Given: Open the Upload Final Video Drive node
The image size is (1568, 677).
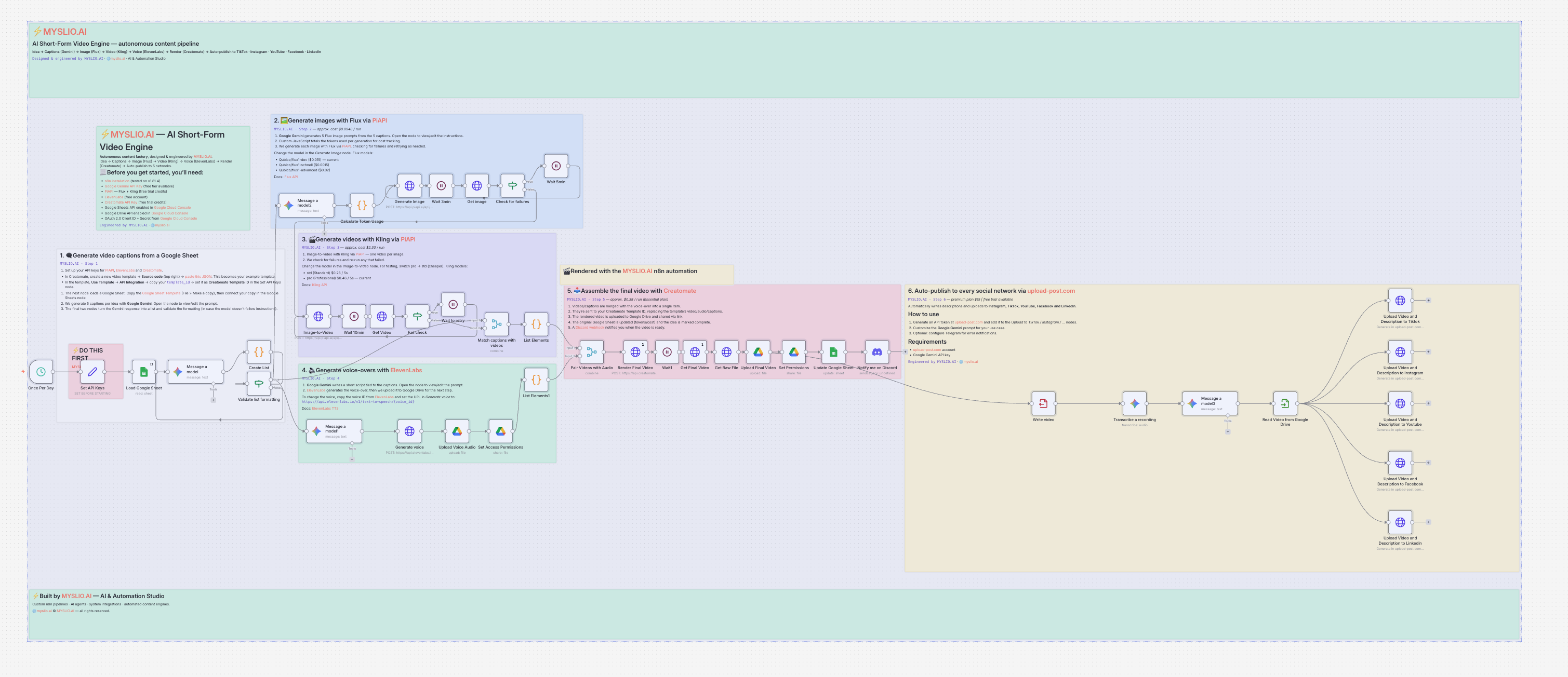Looking at the screenshot, I should coord(758,352).
